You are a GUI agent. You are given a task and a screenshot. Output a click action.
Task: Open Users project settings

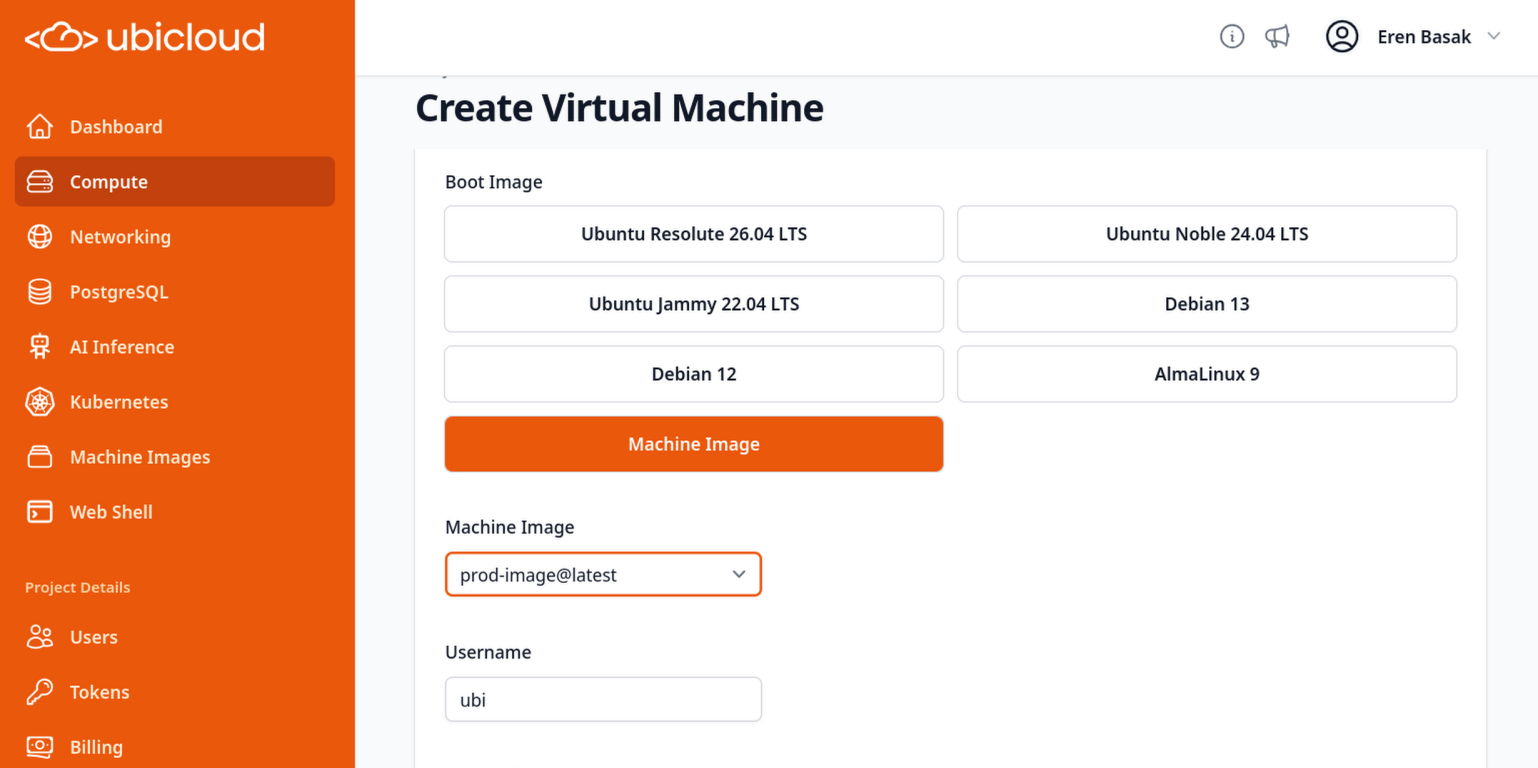coord(175,637)
